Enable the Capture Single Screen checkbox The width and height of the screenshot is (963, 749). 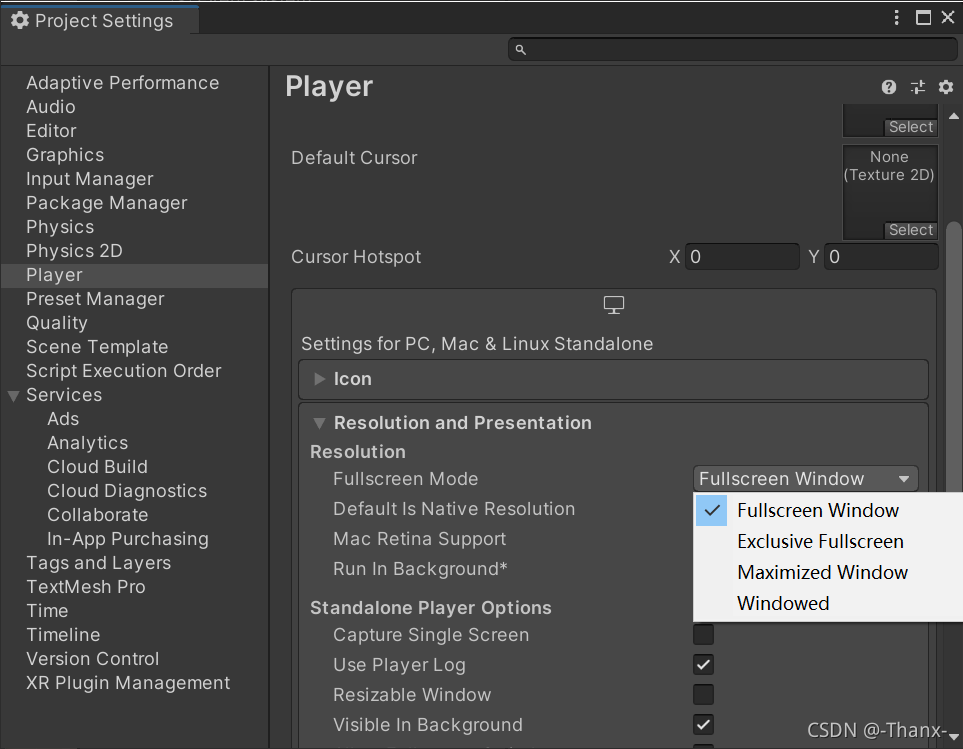pyautogui.click(x=703, y=634)
